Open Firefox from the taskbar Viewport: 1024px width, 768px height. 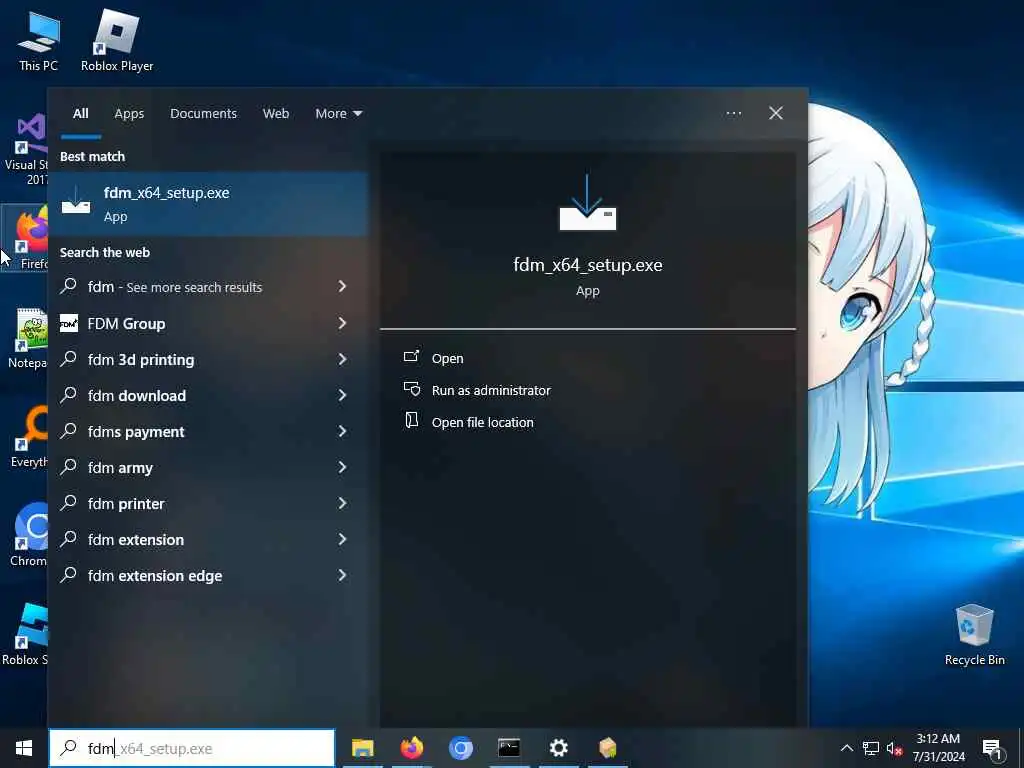[412, 748]
